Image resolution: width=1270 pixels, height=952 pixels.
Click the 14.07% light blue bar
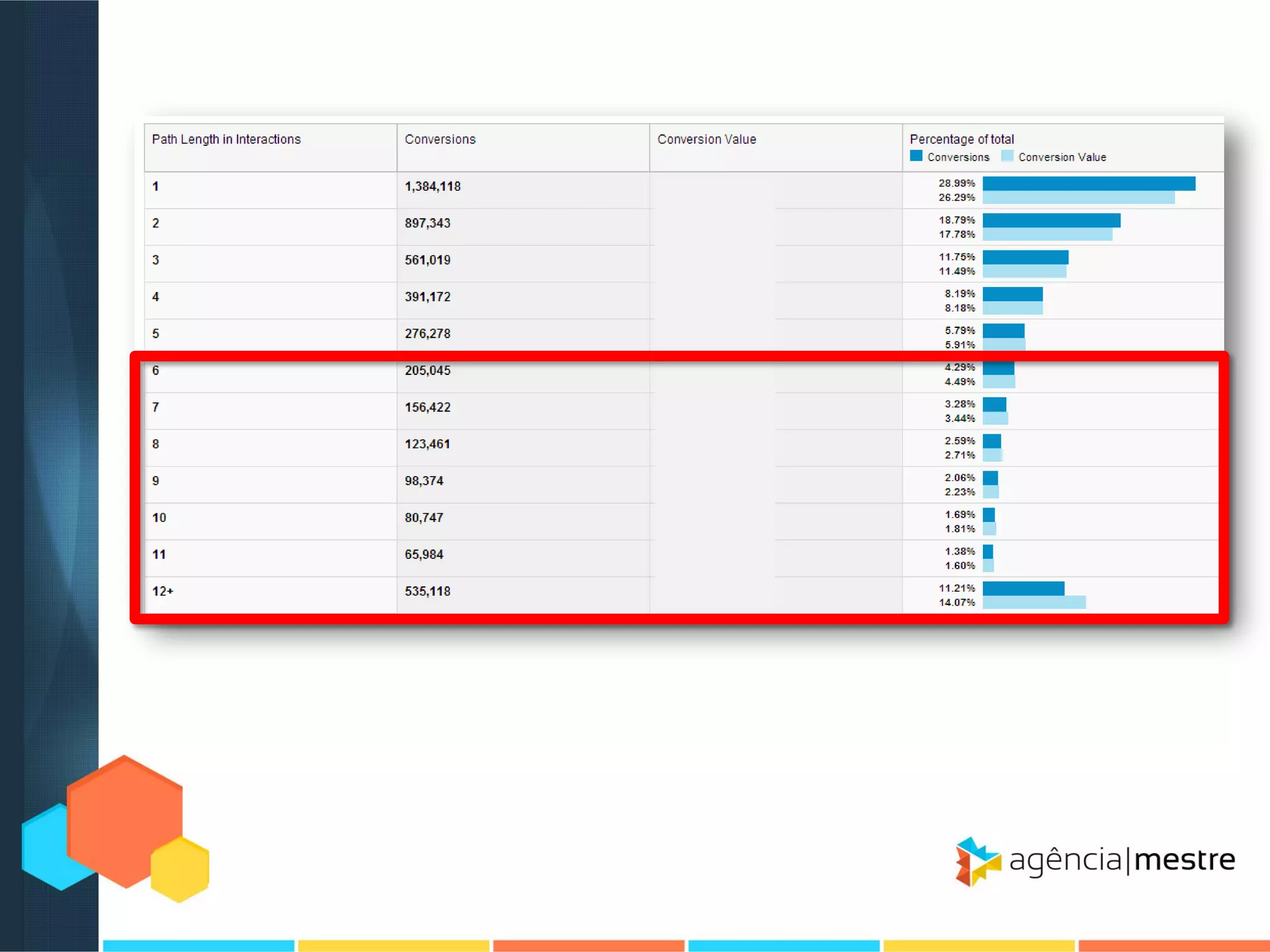click(x=1034, y=602)
